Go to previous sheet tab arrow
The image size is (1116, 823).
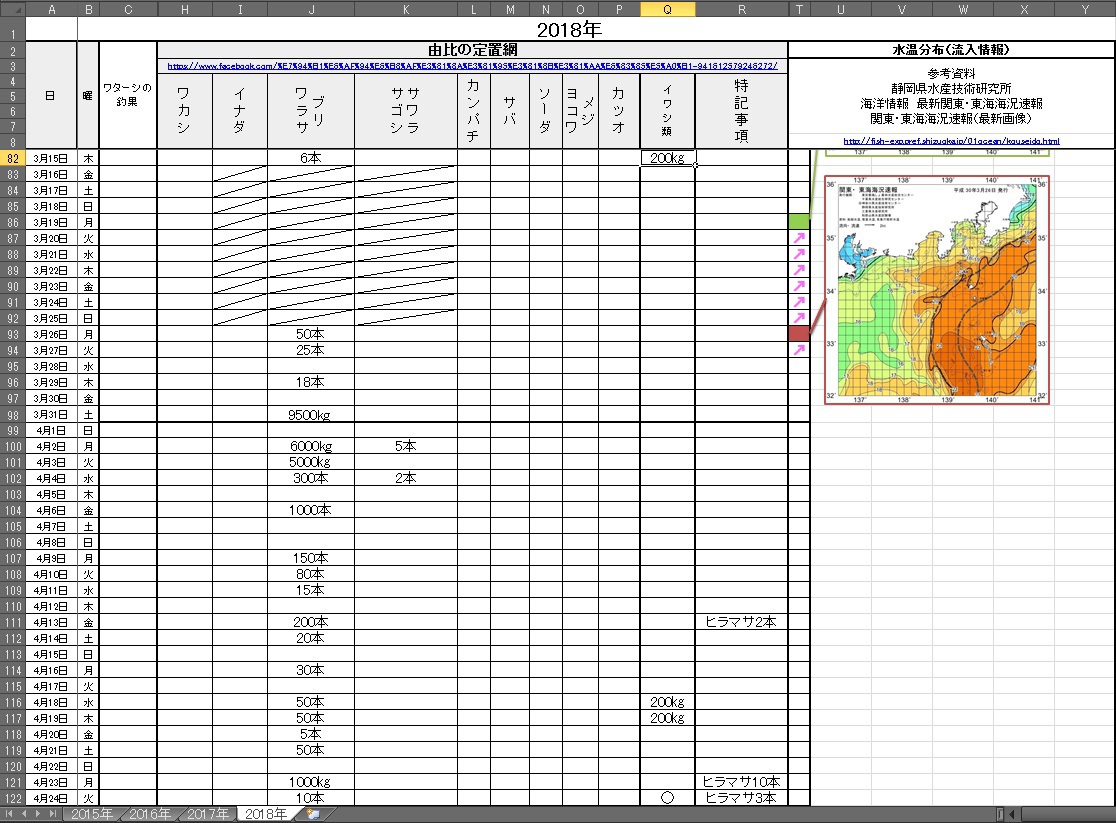(x=23, y=814)
